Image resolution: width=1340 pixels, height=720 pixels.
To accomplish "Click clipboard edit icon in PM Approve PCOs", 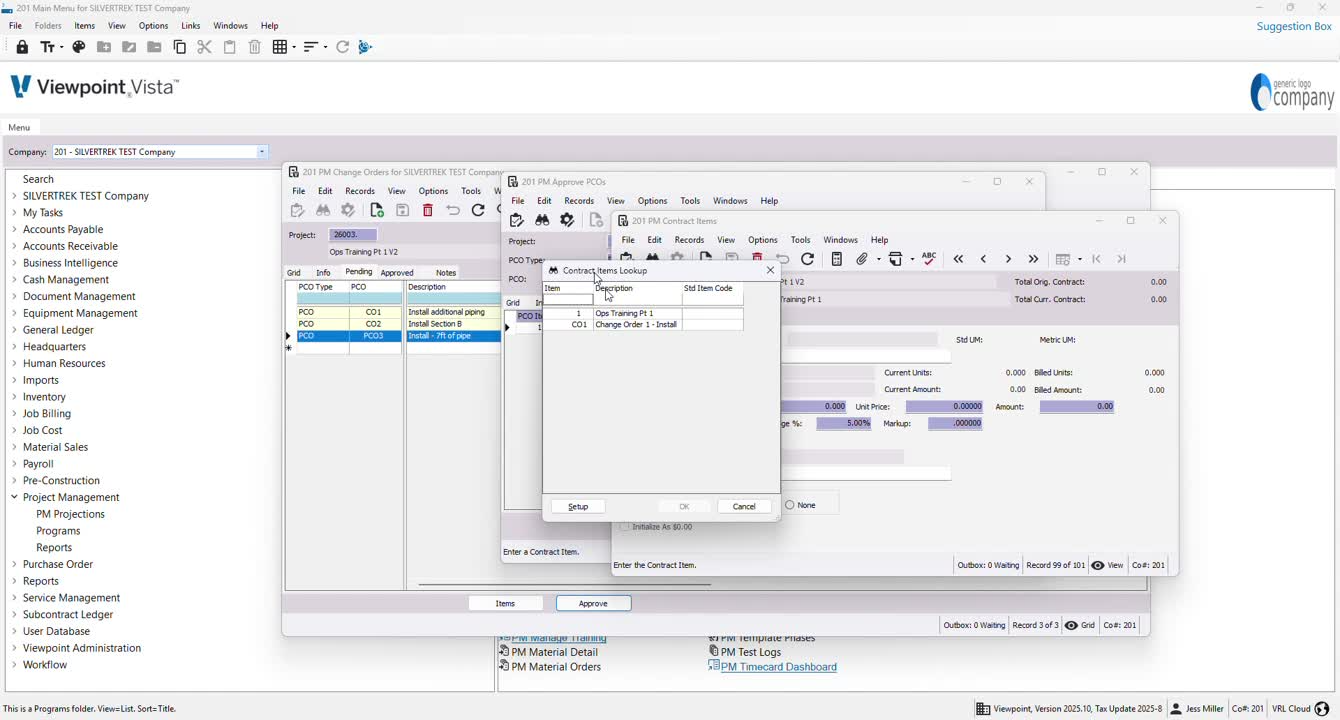I will point(517,220).
